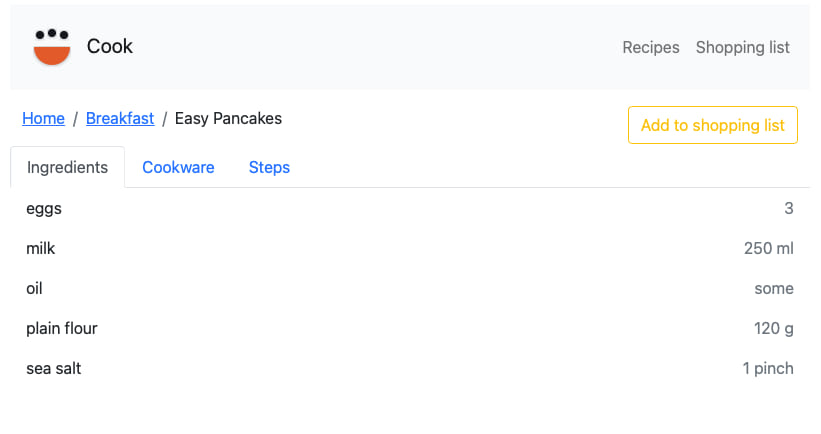Open the Shopping list page

[x=742, y=48]
